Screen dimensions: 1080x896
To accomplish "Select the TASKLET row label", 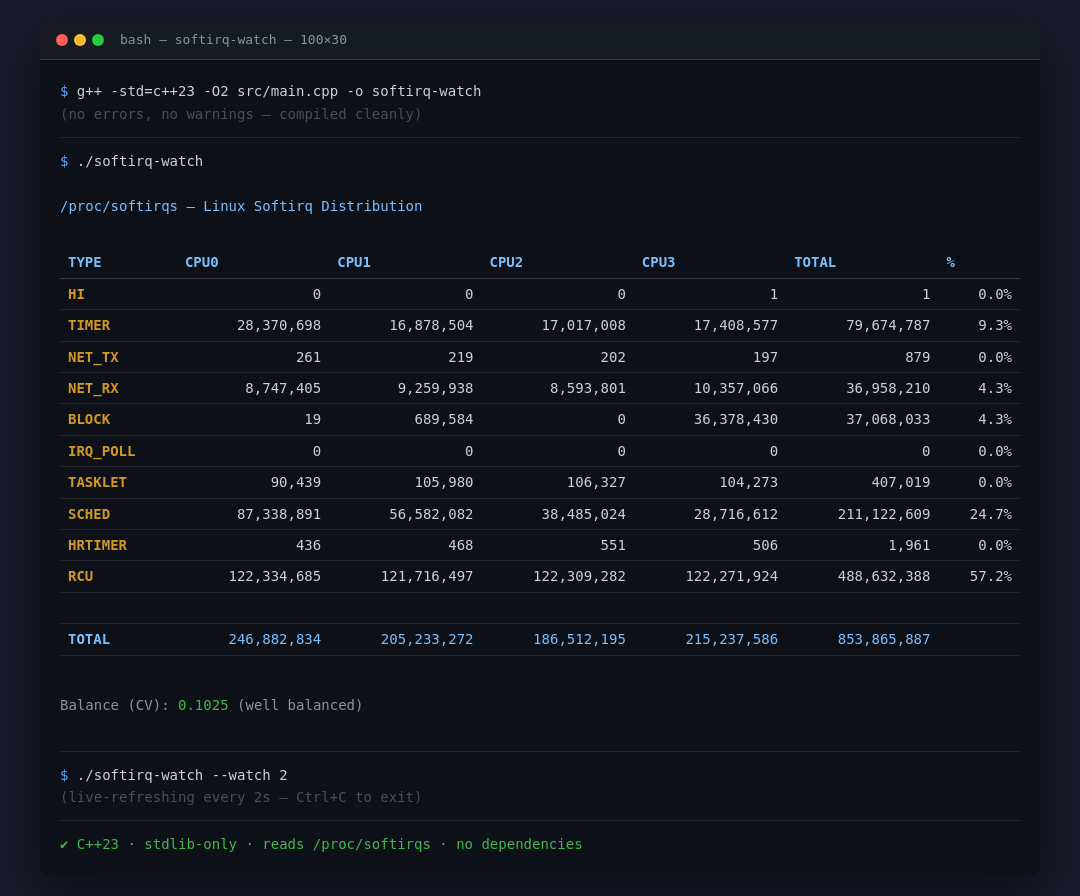I will pyautogui.click(x=97, y=482).
